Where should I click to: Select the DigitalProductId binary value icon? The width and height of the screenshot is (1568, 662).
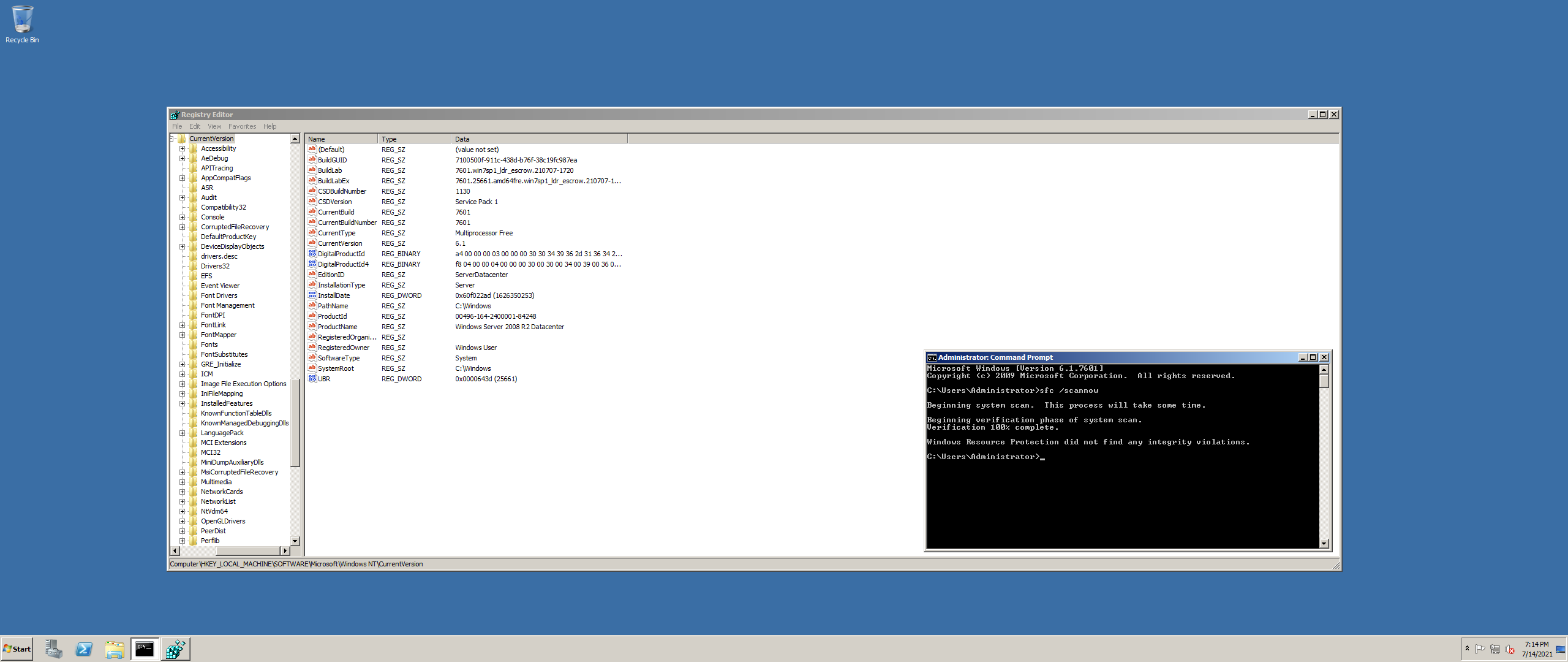coord(312,254)
